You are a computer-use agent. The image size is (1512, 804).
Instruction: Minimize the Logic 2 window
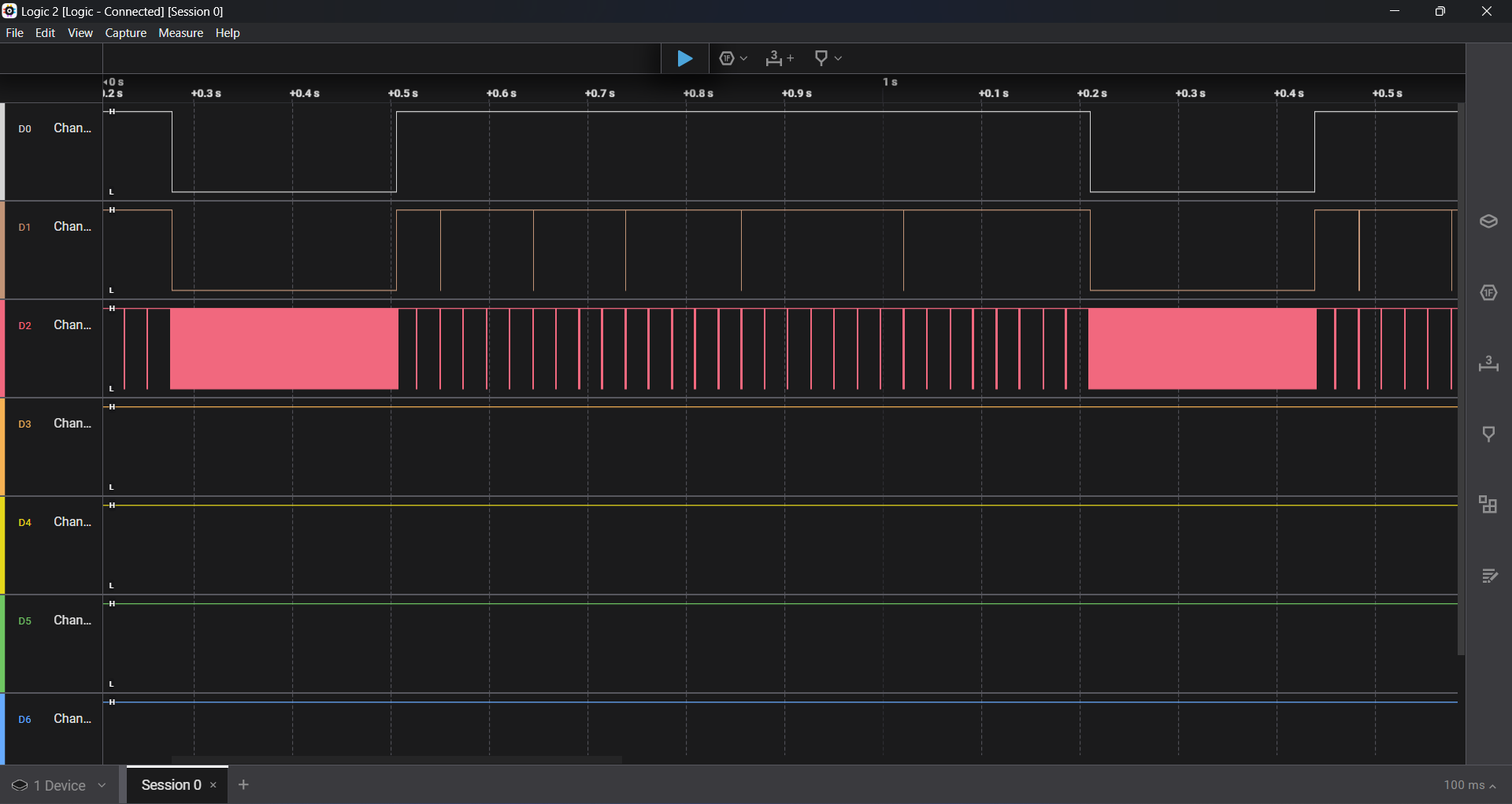click(1395, 11)
